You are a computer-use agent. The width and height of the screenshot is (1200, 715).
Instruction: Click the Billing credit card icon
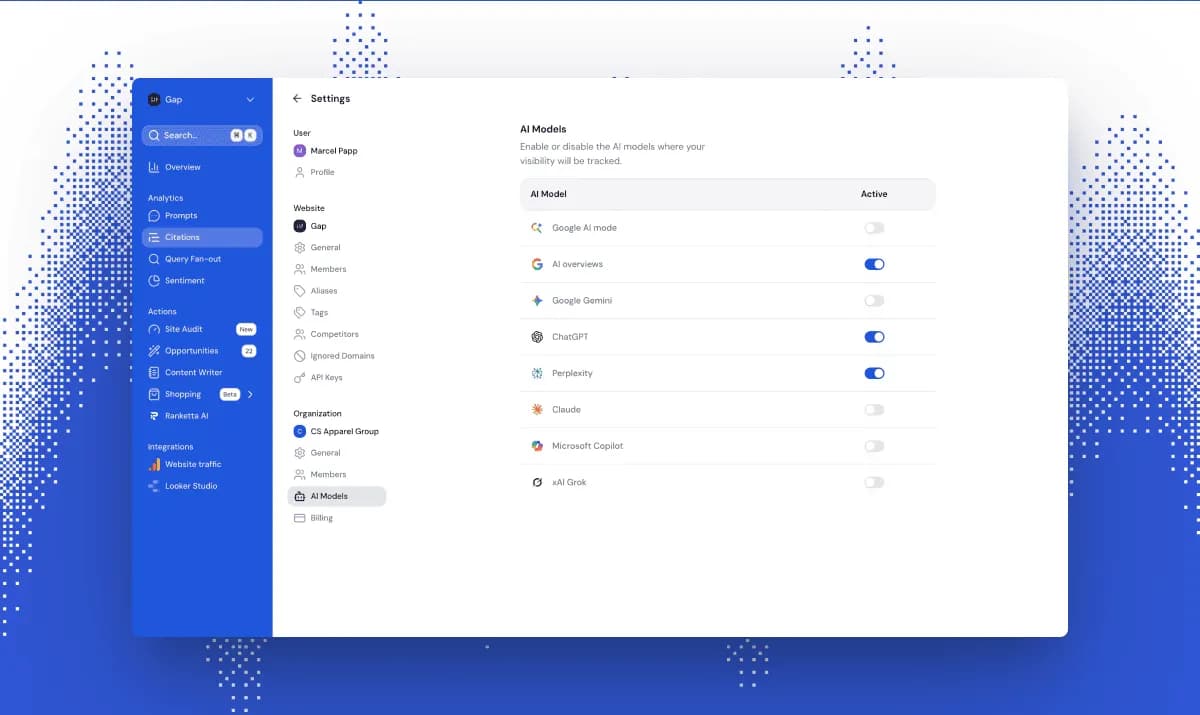click(x=300, y=518)
